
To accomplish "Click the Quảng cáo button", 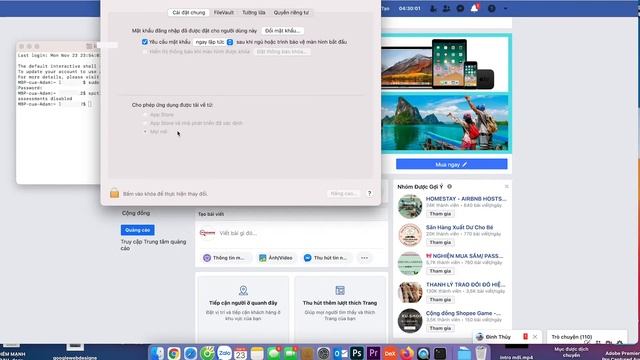I will click(x=138, y=230).
